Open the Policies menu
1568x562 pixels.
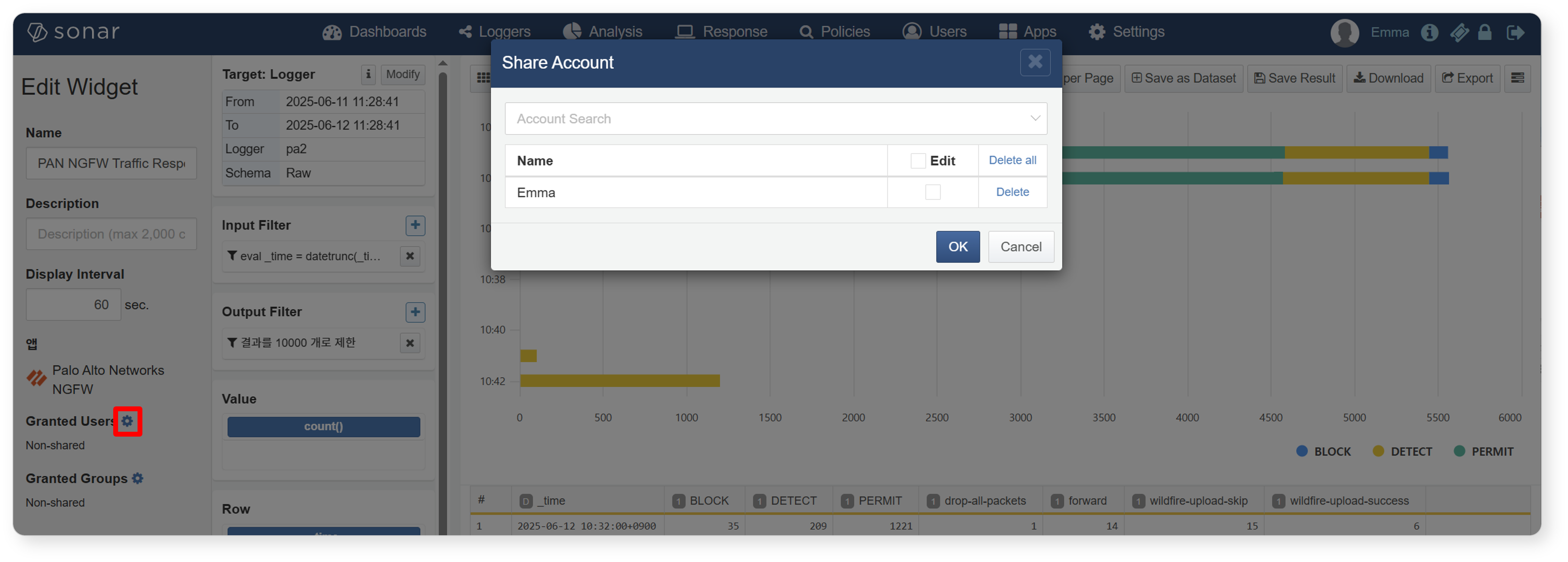click(835, 32)
